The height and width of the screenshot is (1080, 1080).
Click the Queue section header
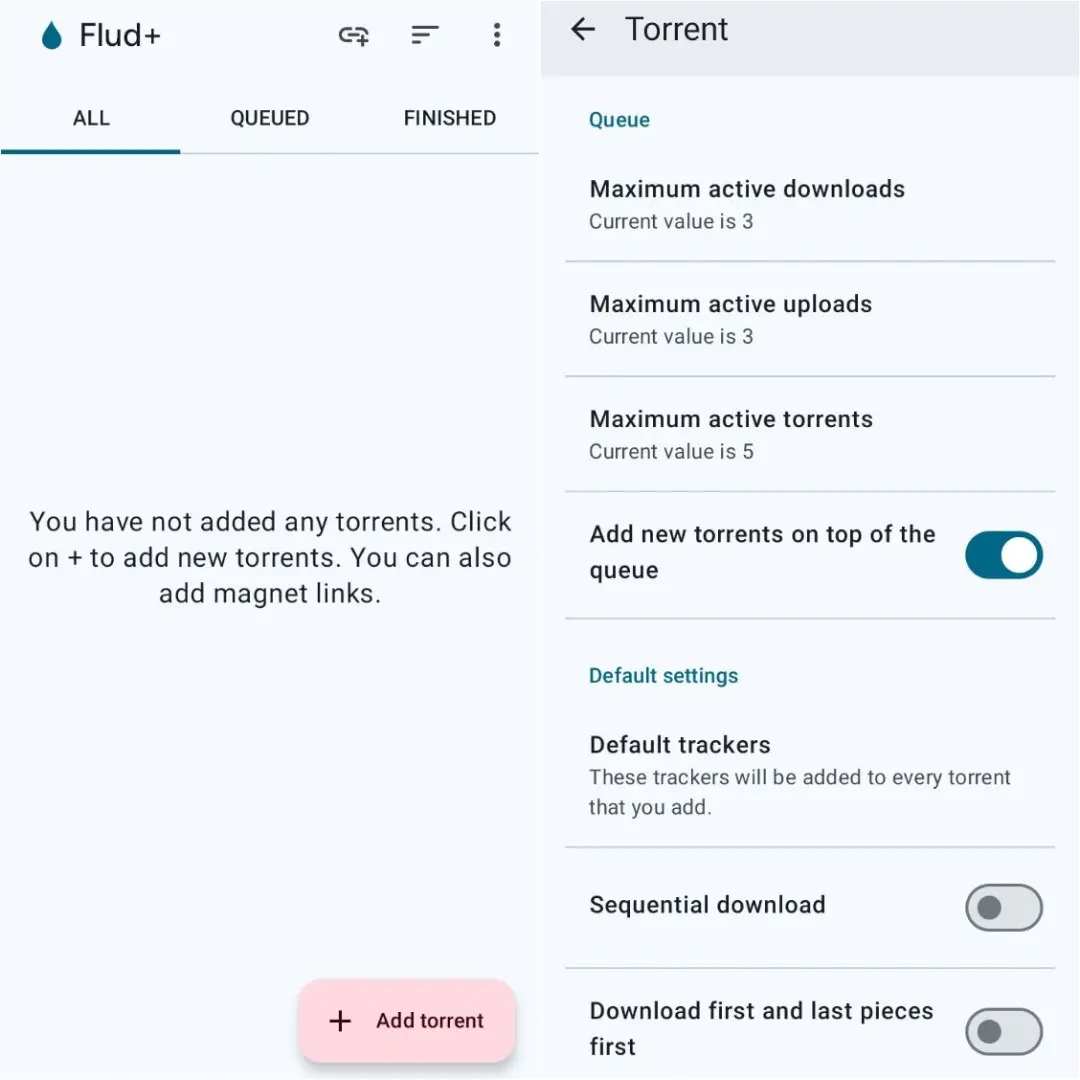(619, 120)
